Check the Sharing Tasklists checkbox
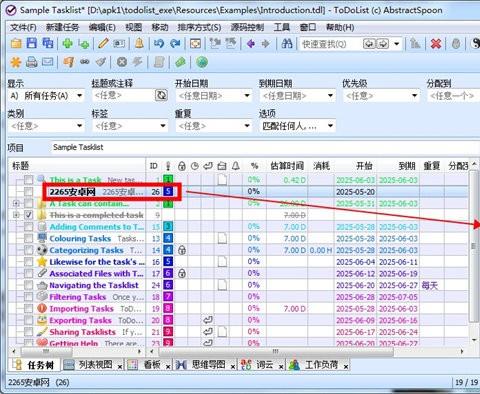Screen dimensions: 480x394 pos(29,332)
